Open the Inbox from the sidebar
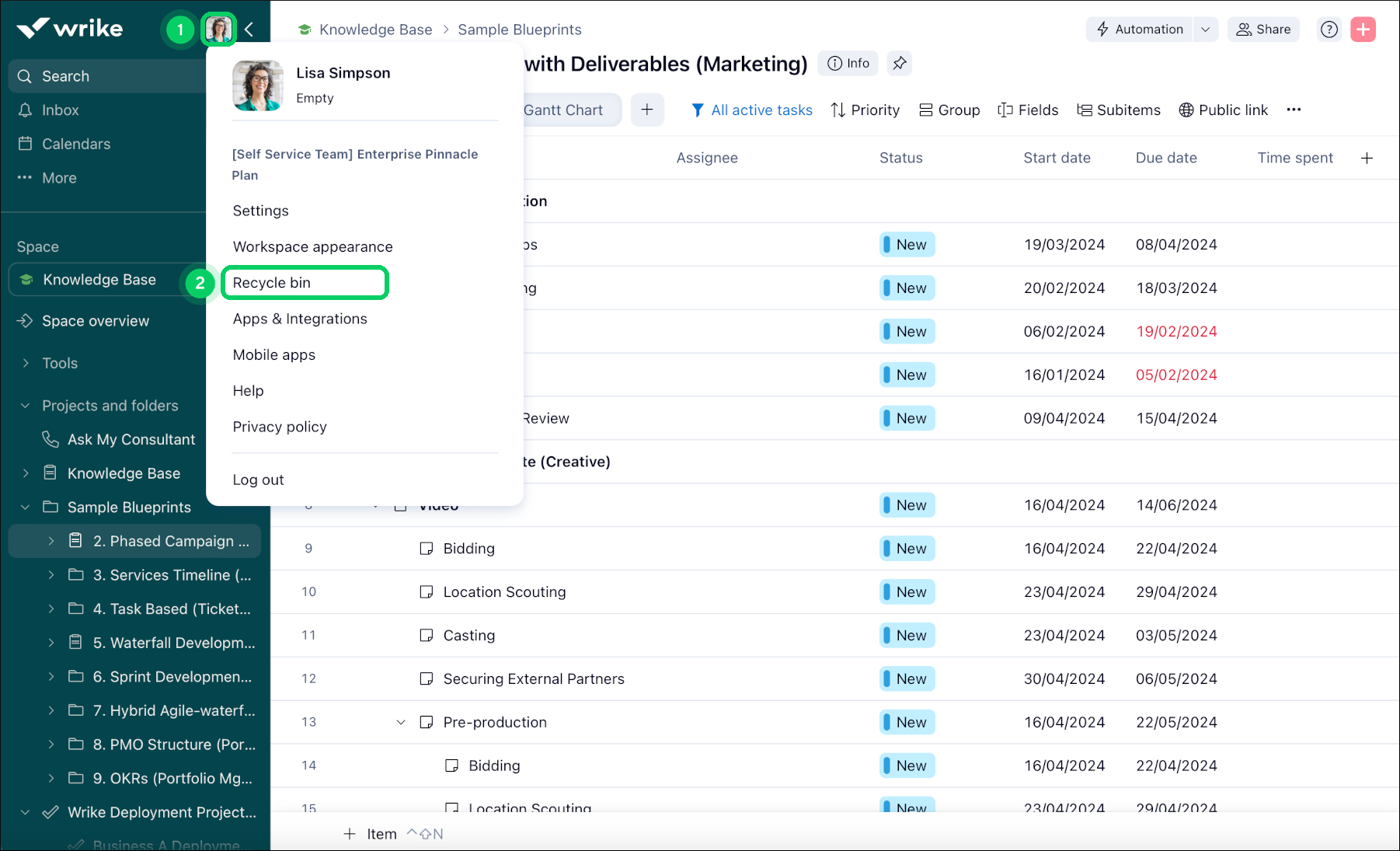This screenshot has width=1400, height=851. click(61, 110)
